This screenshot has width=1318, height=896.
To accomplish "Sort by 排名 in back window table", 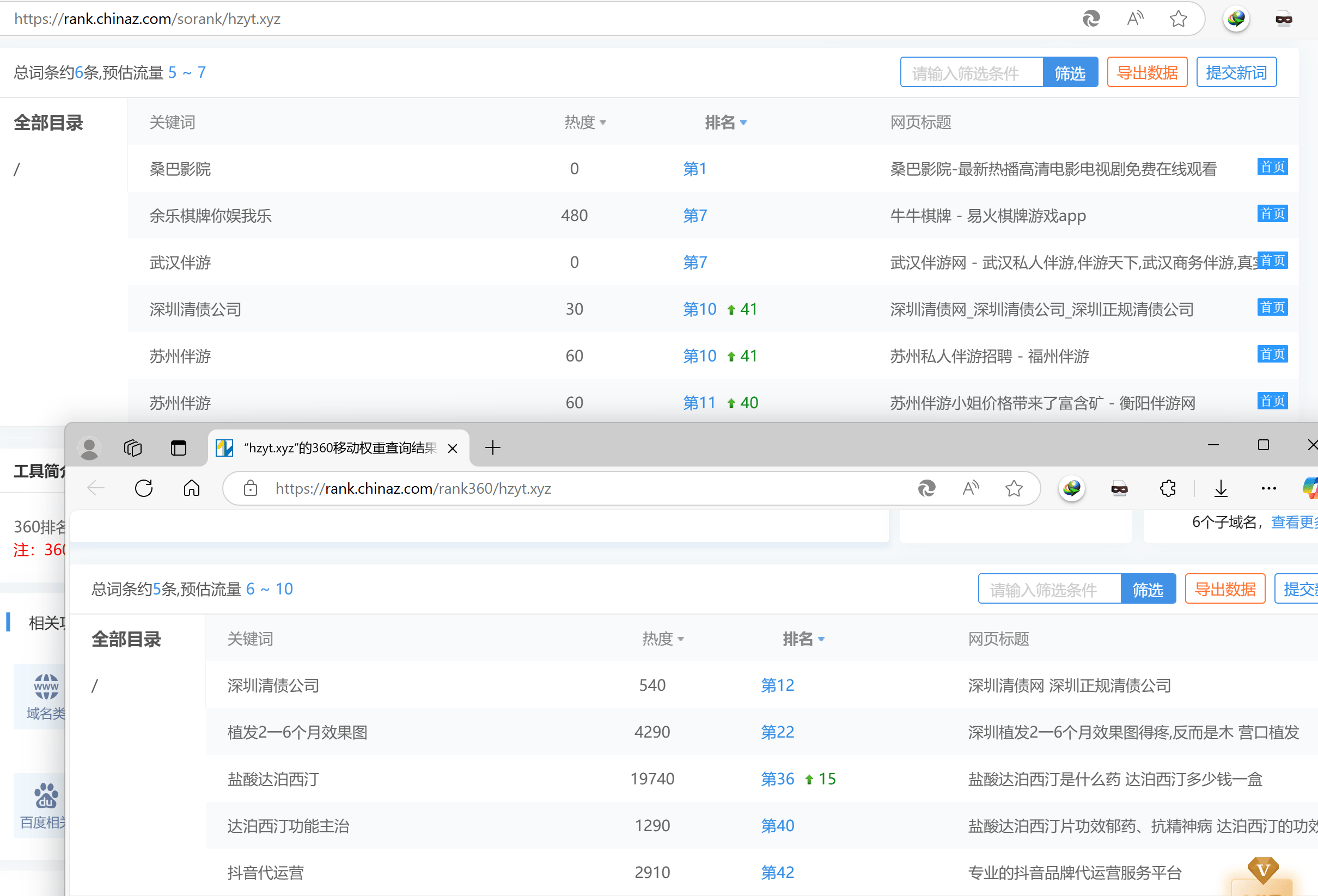I will click(725, 122).
